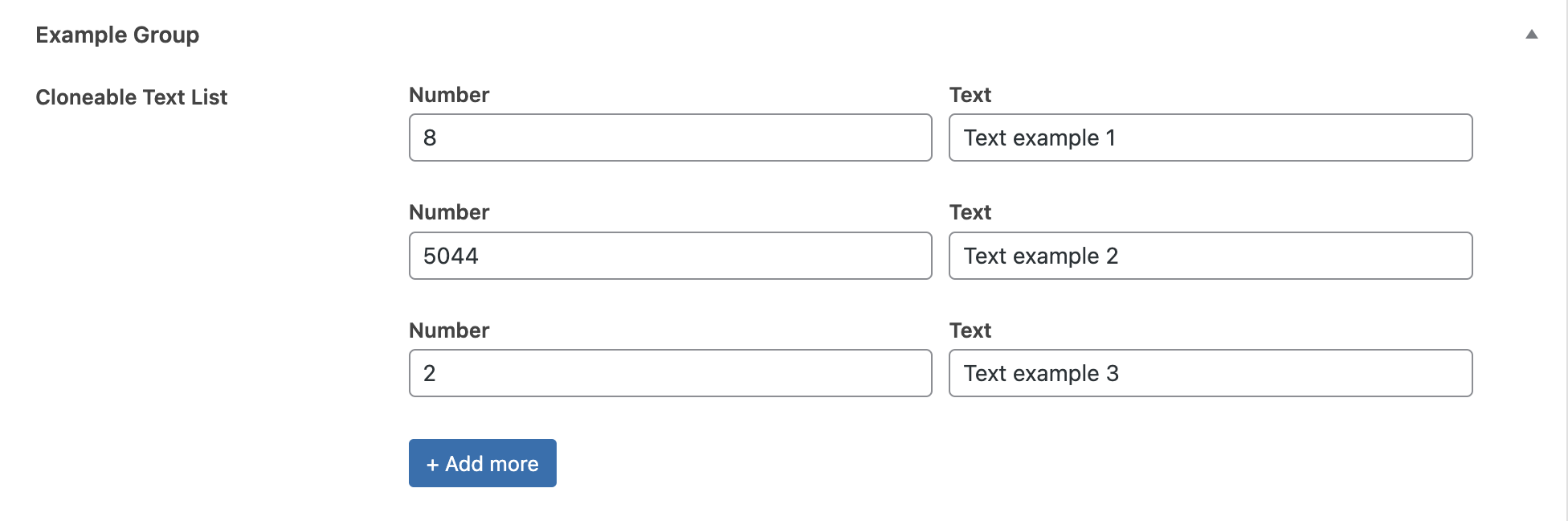Focus the Number field containing 5044
1568x521 pixels.
click(x=670, y=256)
